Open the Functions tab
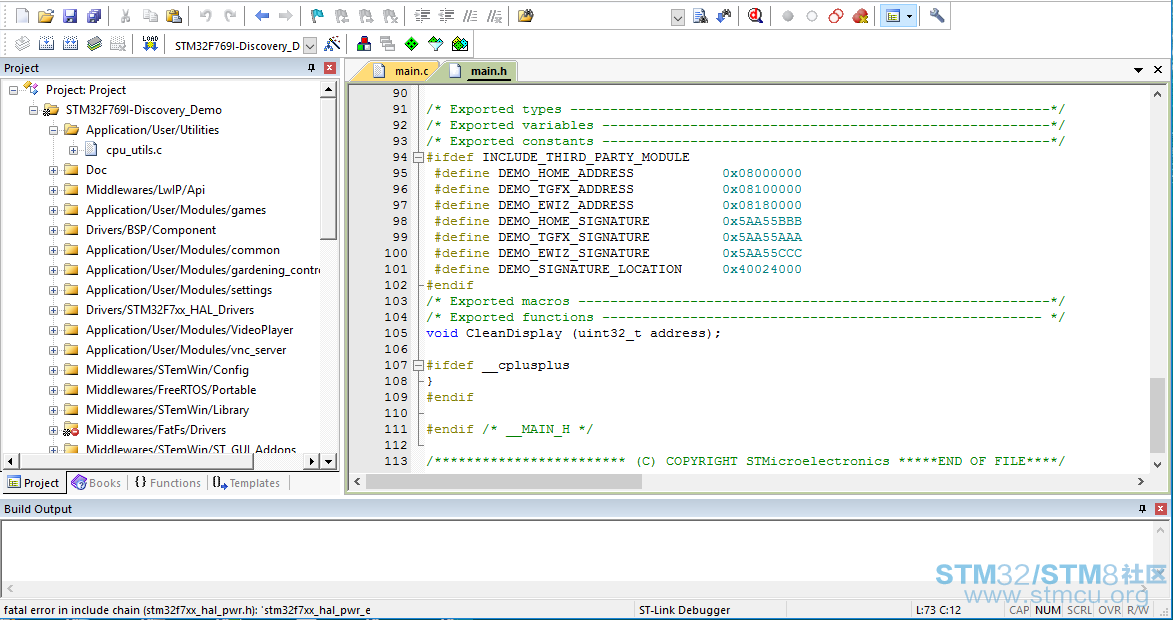The width and height of the screenshot is (1173, 620). [168, 483]
